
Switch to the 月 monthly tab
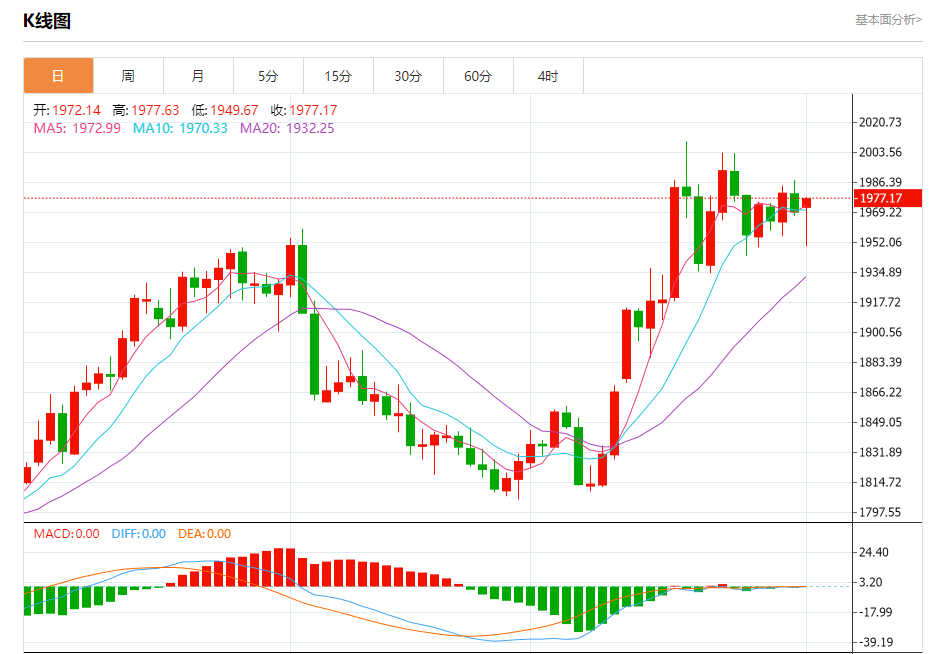(198, 76)
